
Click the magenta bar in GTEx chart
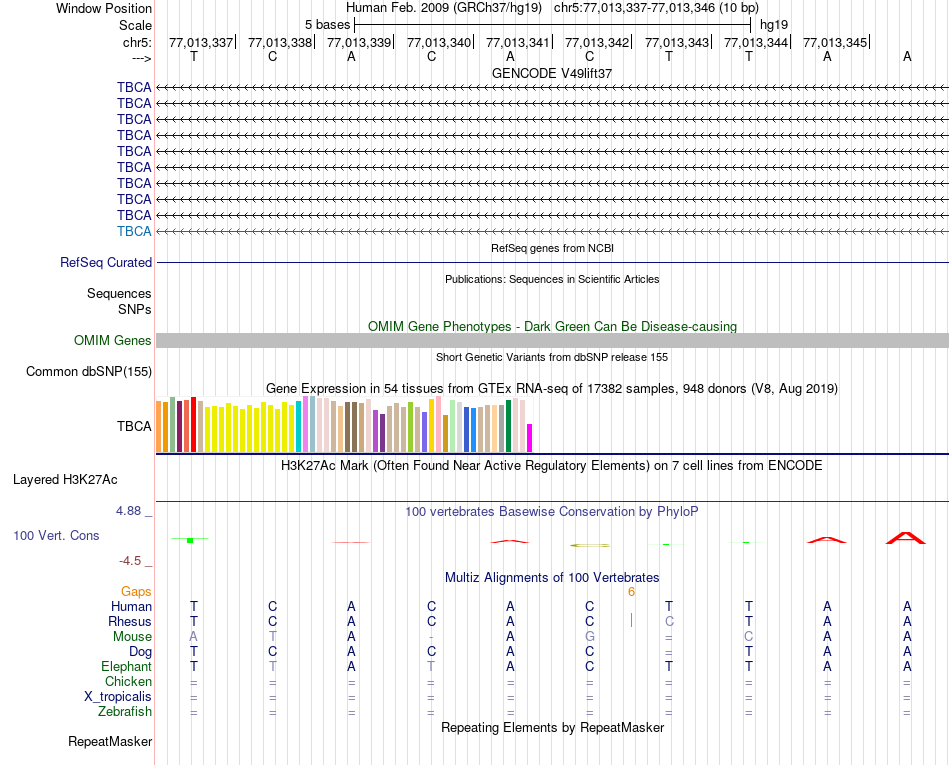tap(530, 438)
